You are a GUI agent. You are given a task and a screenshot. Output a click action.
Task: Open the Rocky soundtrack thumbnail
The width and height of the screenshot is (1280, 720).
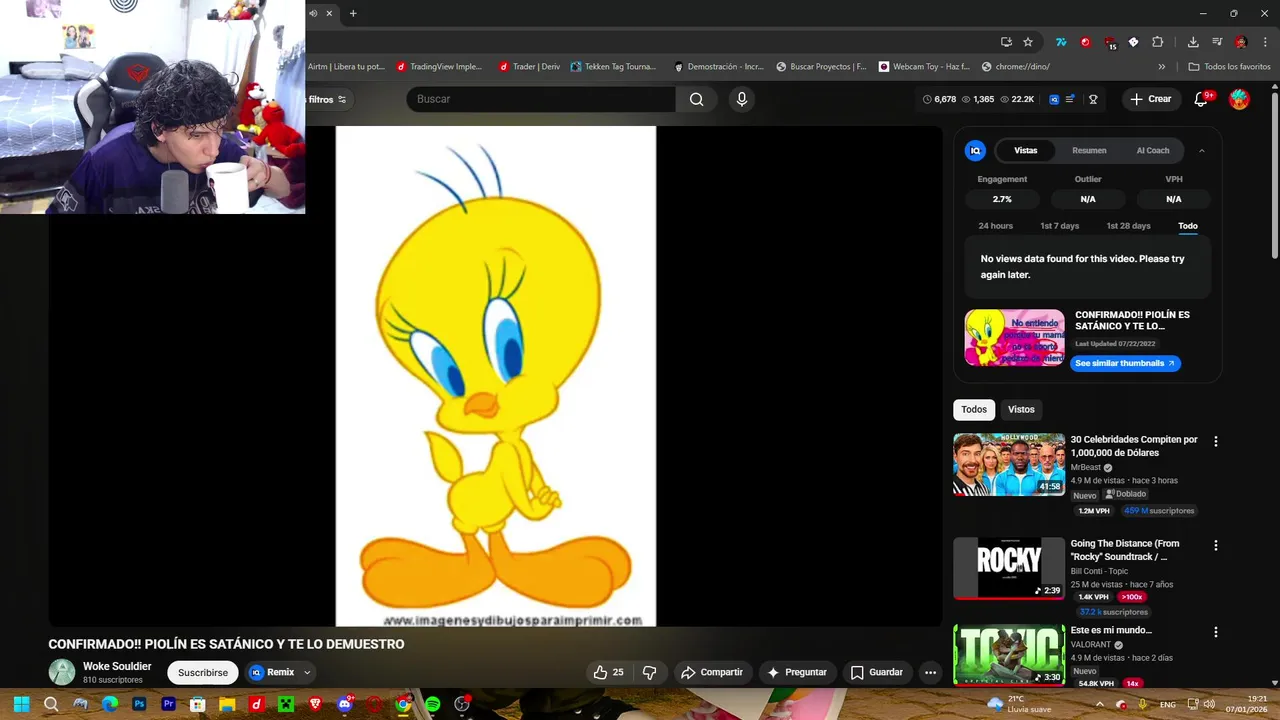pos(1009,568)
